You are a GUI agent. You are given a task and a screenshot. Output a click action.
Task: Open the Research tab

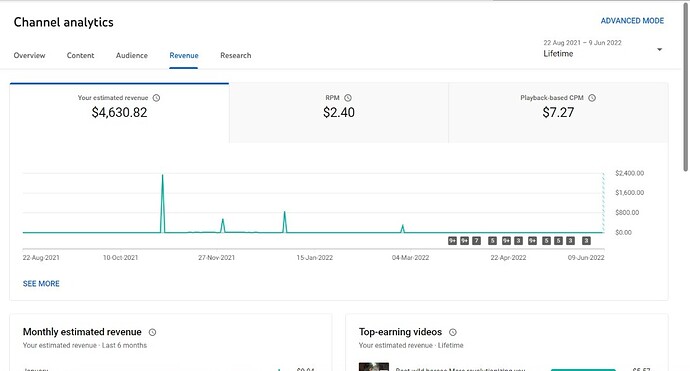pos(235,55)
